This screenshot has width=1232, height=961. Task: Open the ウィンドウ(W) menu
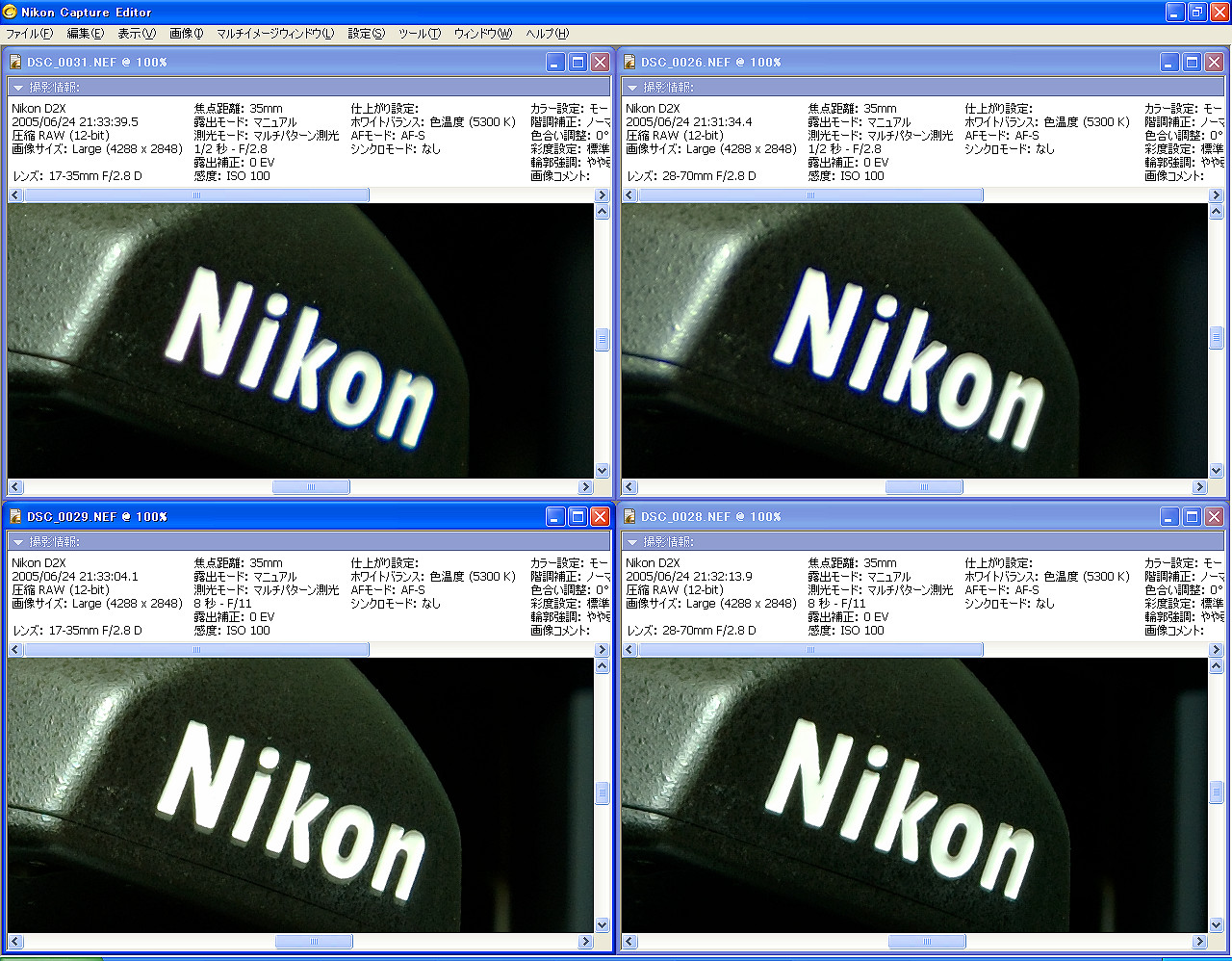(483, 34)
